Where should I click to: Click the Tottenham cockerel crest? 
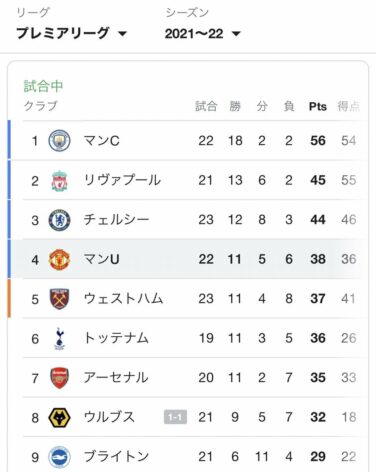[59, 338]
